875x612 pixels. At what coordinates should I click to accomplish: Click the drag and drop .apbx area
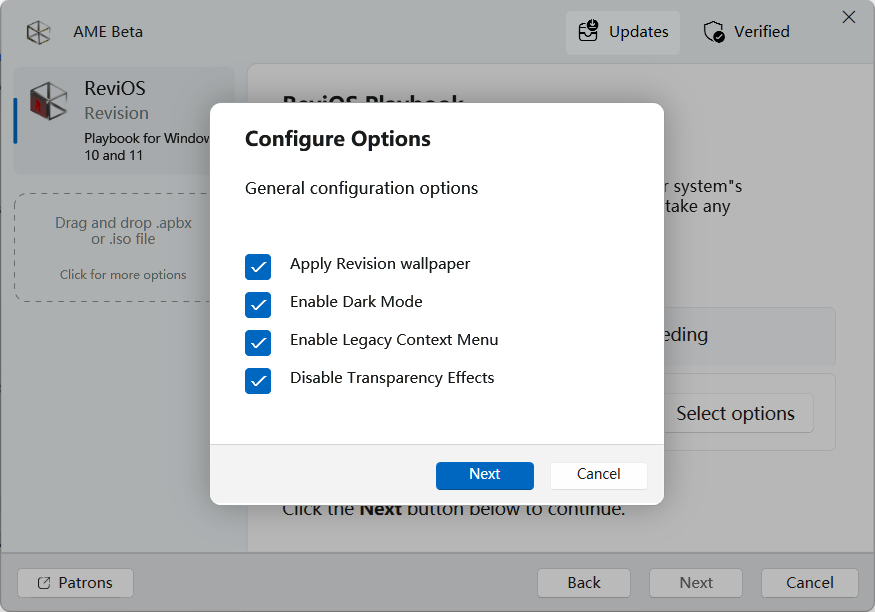(123, 247)
